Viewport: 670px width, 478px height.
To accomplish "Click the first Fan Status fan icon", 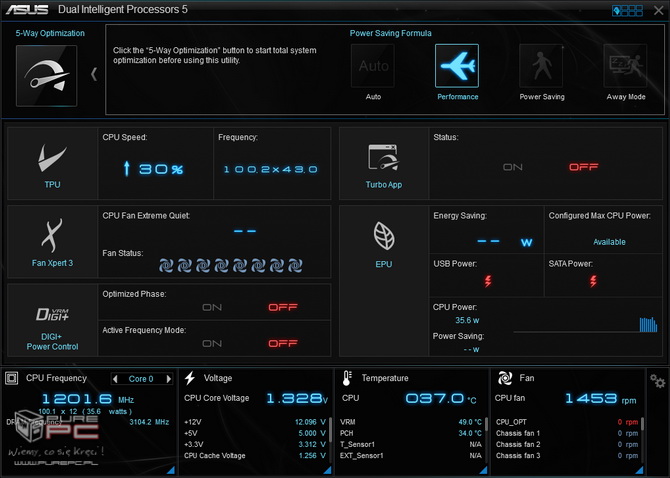I will point(166,265).
